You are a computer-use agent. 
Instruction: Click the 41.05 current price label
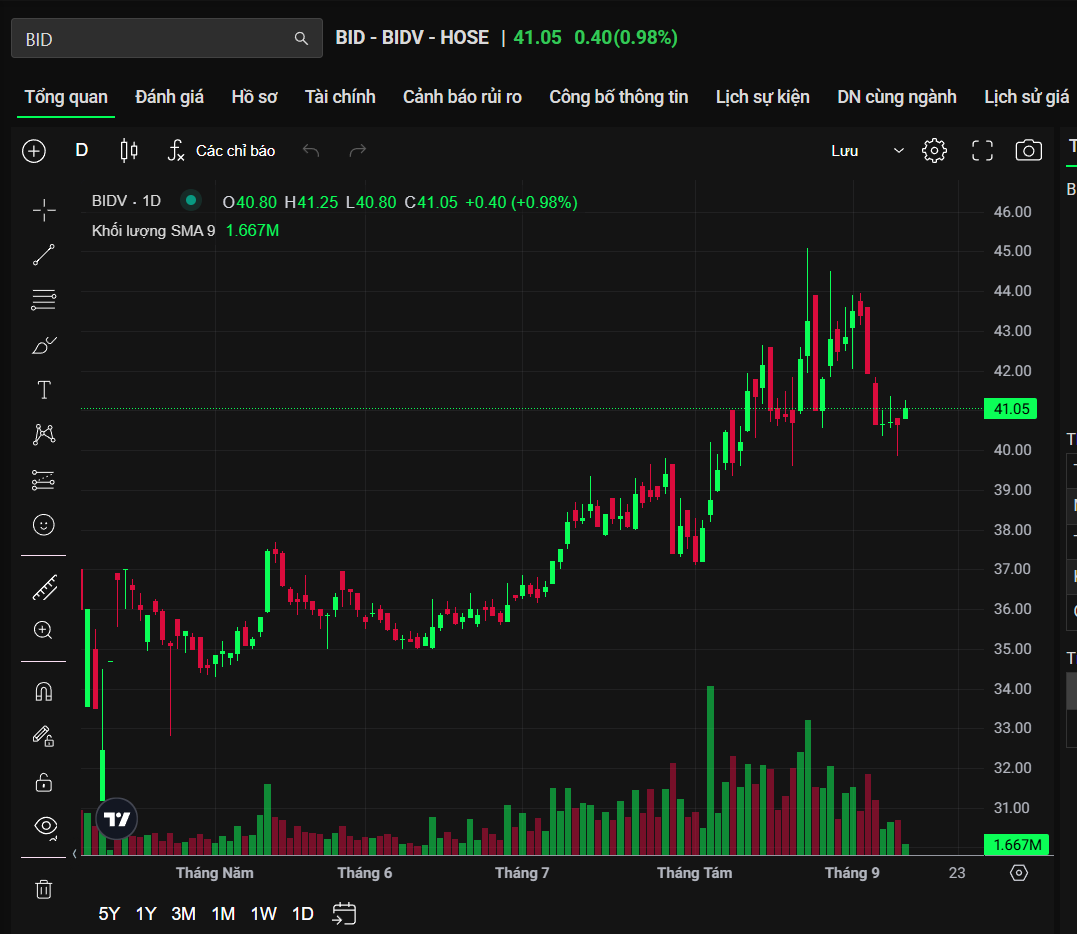point(1010,409)
